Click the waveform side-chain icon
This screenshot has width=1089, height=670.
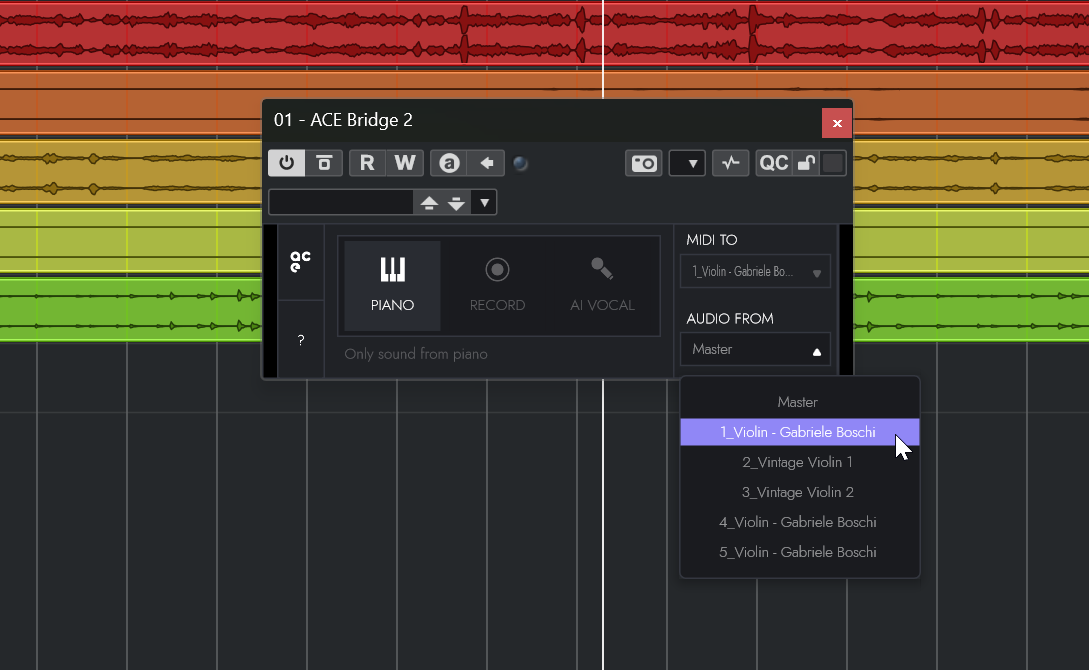[730, 163]
